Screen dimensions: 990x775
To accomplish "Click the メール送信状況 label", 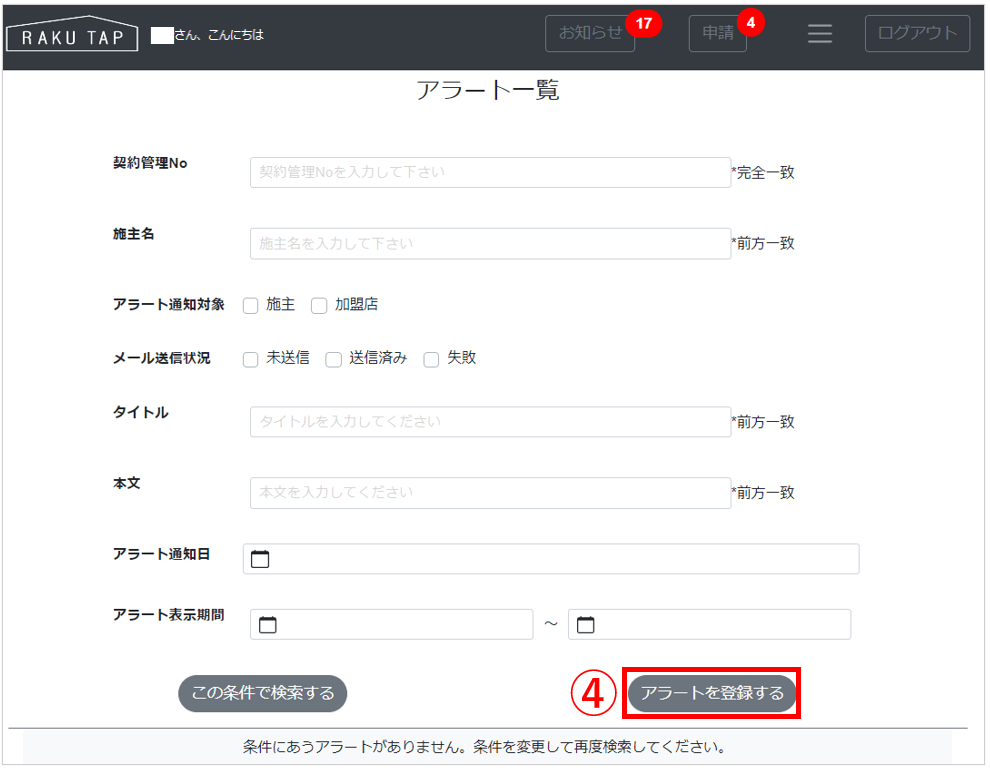I will pyautogui.click(x=162, y=358).
